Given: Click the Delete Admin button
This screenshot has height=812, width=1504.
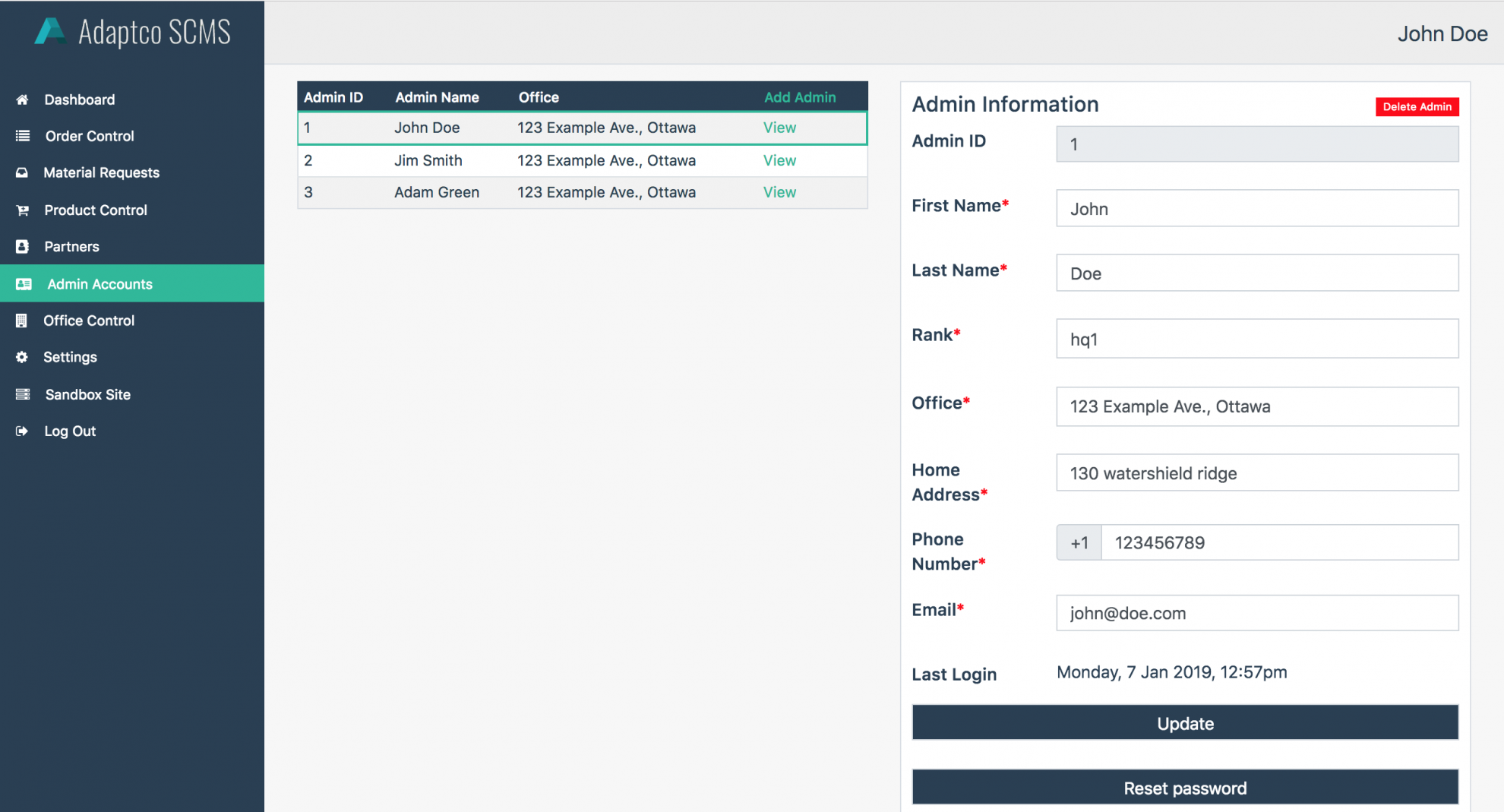Looking at the screenshot, I should (1417, 106).
